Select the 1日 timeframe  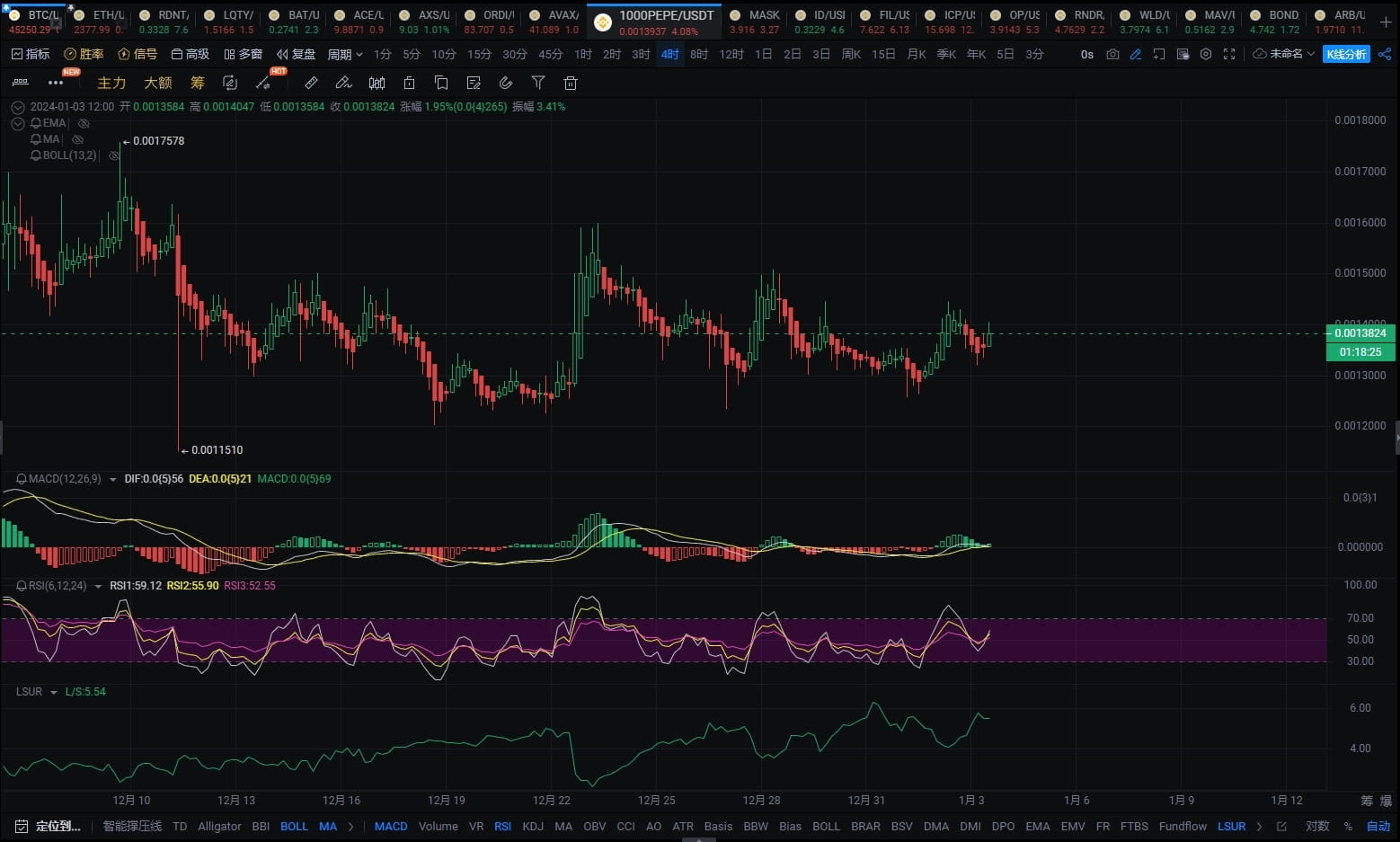(763, 55)
